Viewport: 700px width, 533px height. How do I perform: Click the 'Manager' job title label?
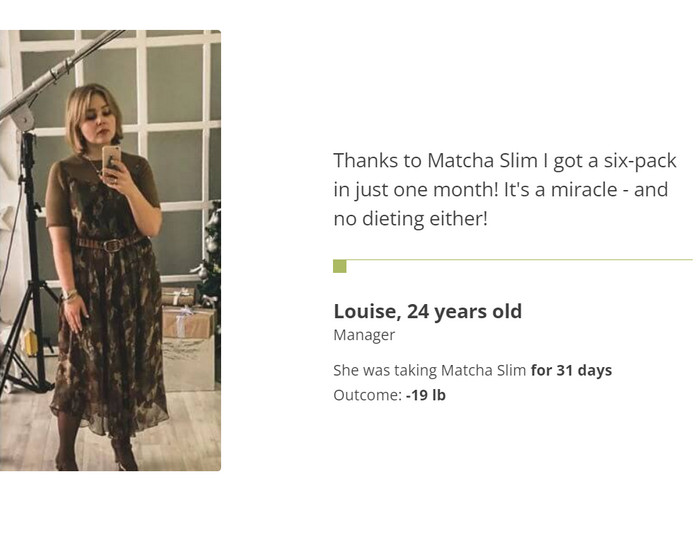point(364,335)
